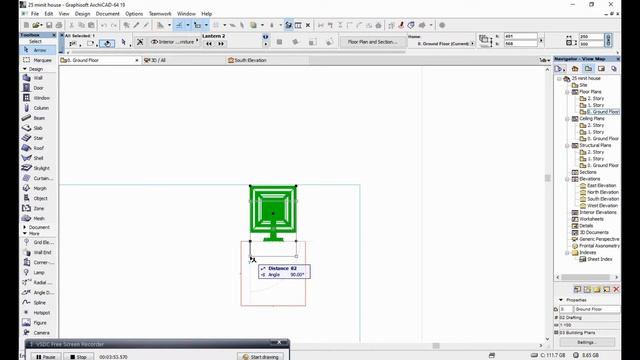Select the Curtain Wall tool

coord(38,178)
